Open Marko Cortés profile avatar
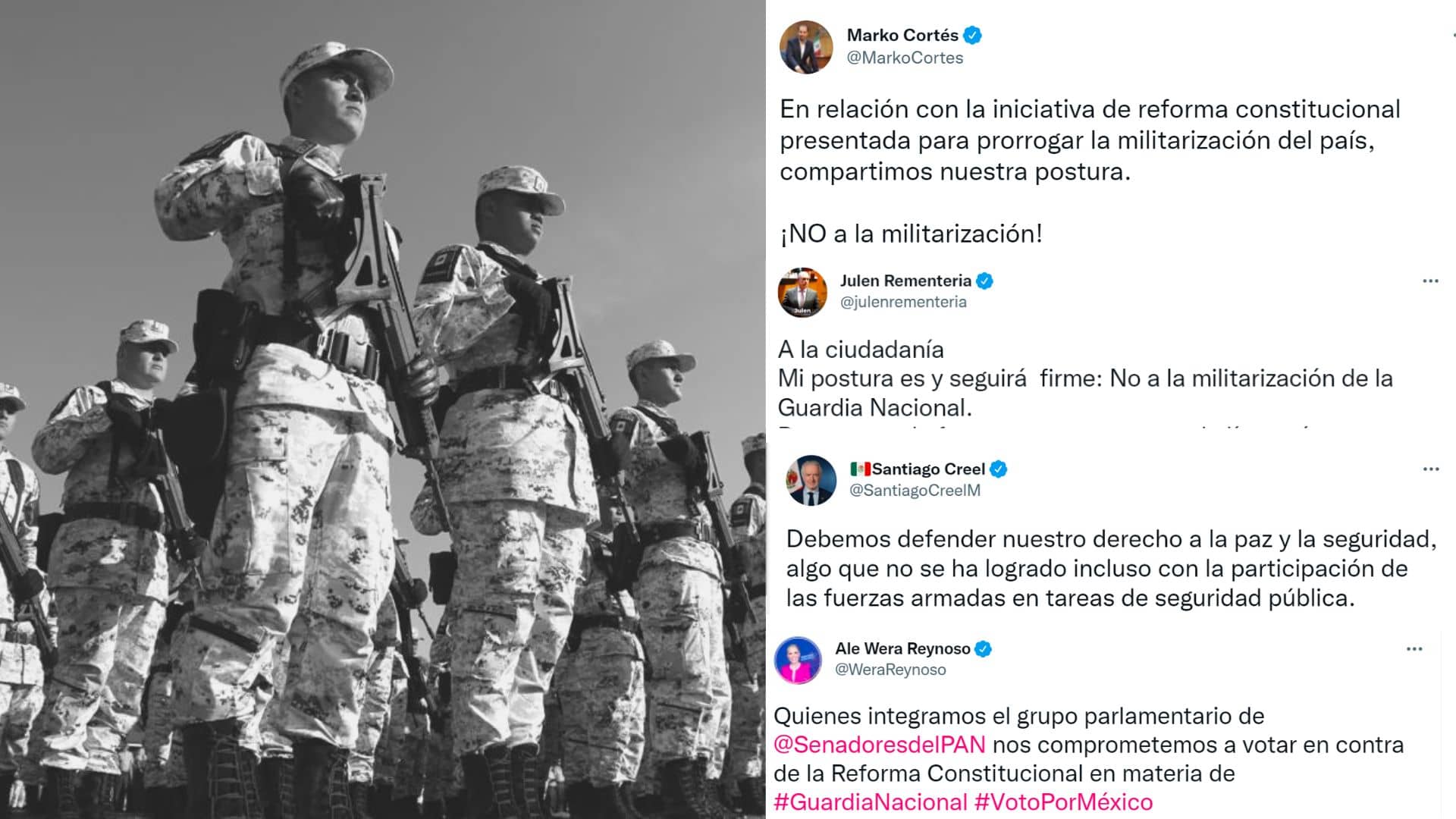The image size is (1456, 819). (806, 46)
